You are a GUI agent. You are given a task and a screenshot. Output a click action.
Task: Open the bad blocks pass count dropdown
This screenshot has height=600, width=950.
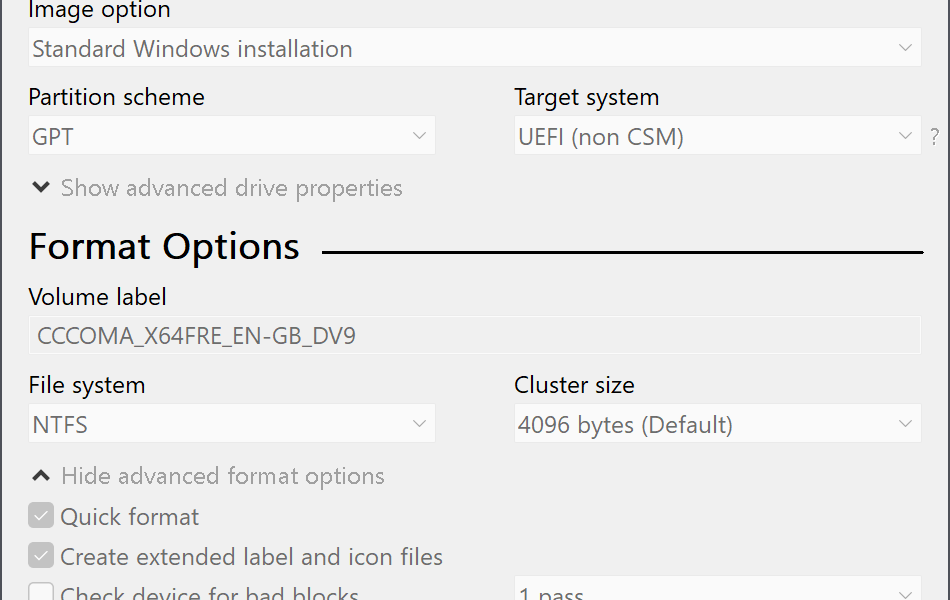pyautogui.click(x=718, y=589)
